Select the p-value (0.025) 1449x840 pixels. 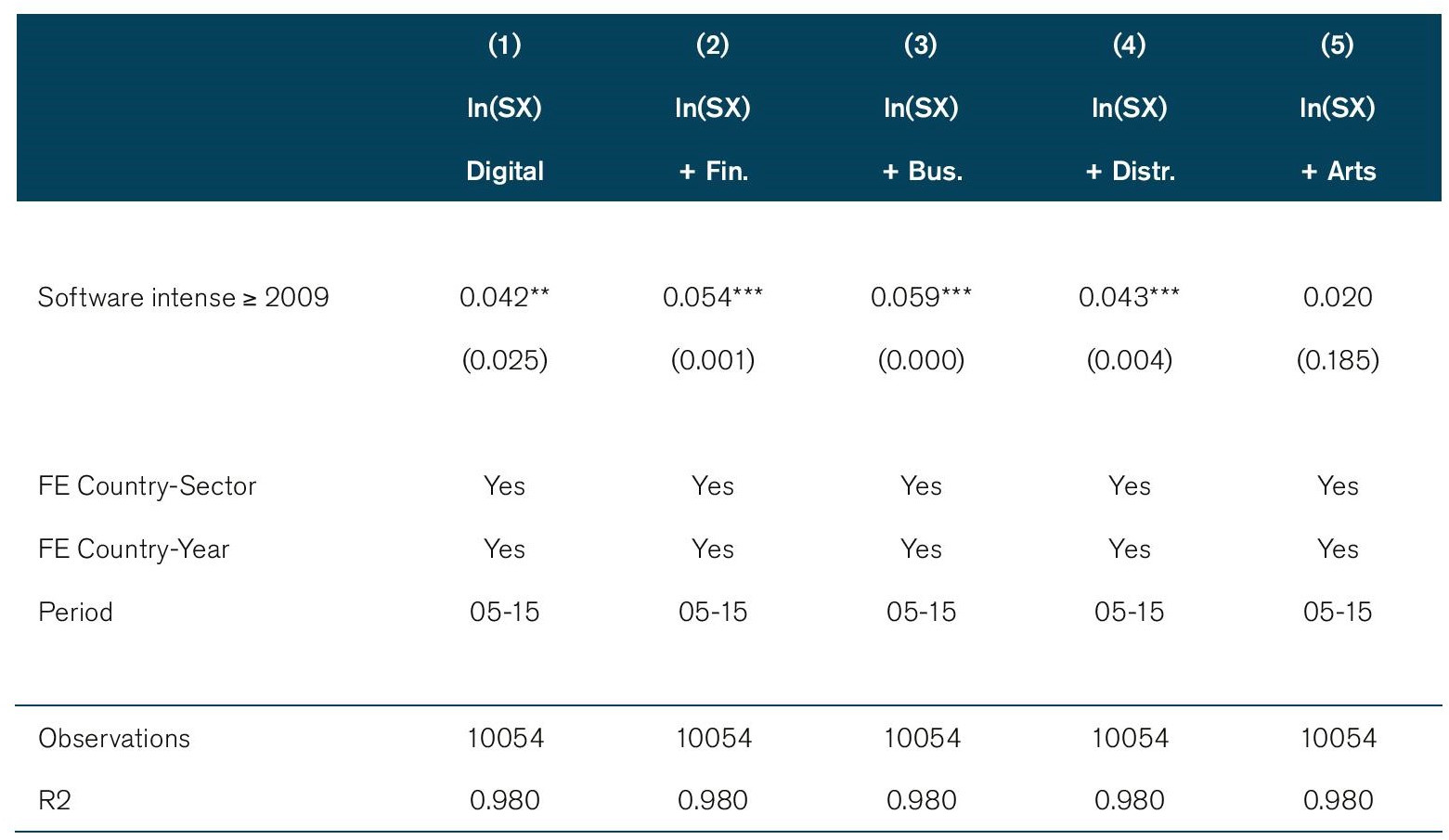pos(504,360)
